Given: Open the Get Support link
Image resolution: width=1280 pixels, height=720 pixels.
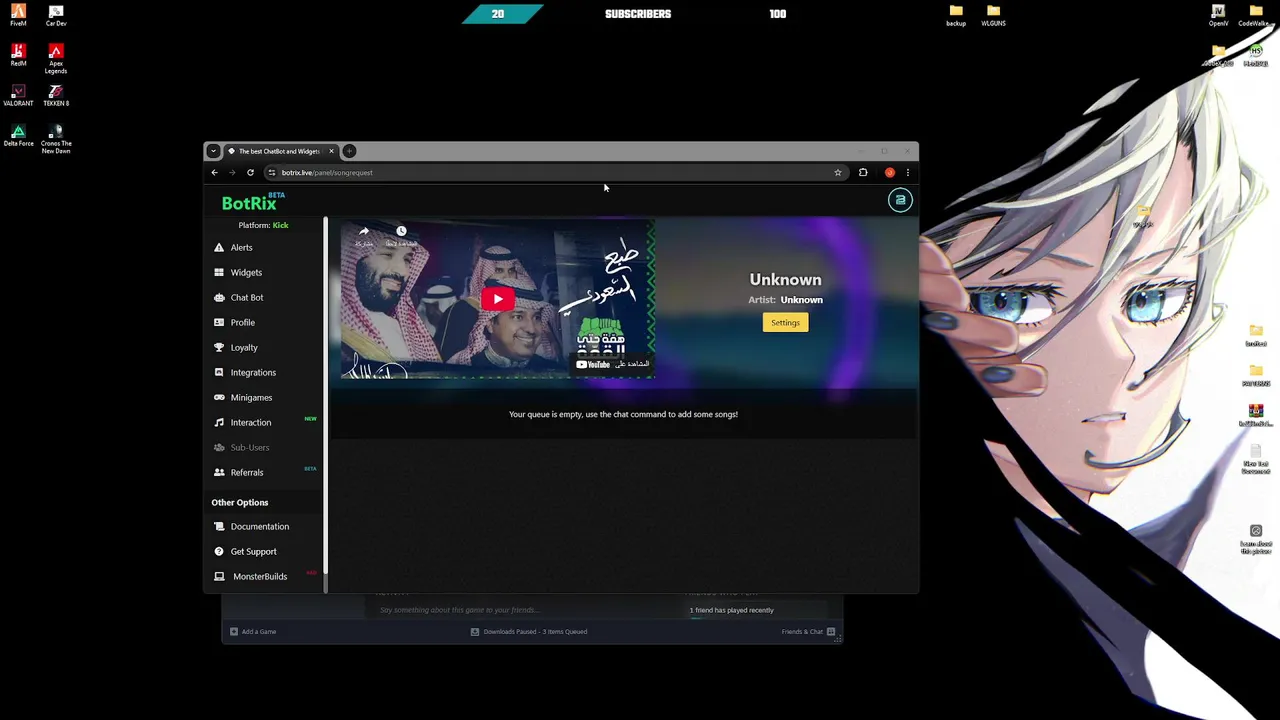Looking at the screenshot, I should pyautogui.click(x=254, y=551).
